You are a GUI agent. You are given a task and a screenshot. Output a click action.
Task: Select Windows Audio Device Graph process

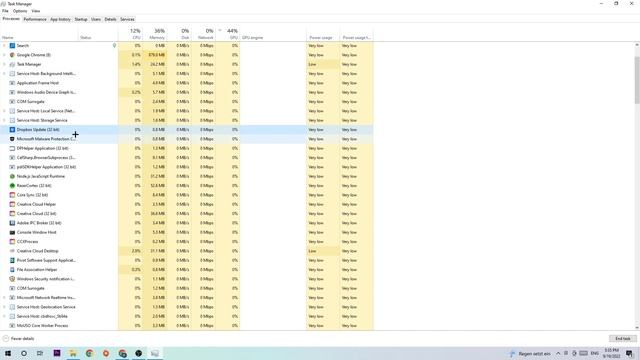pos(187,93)
